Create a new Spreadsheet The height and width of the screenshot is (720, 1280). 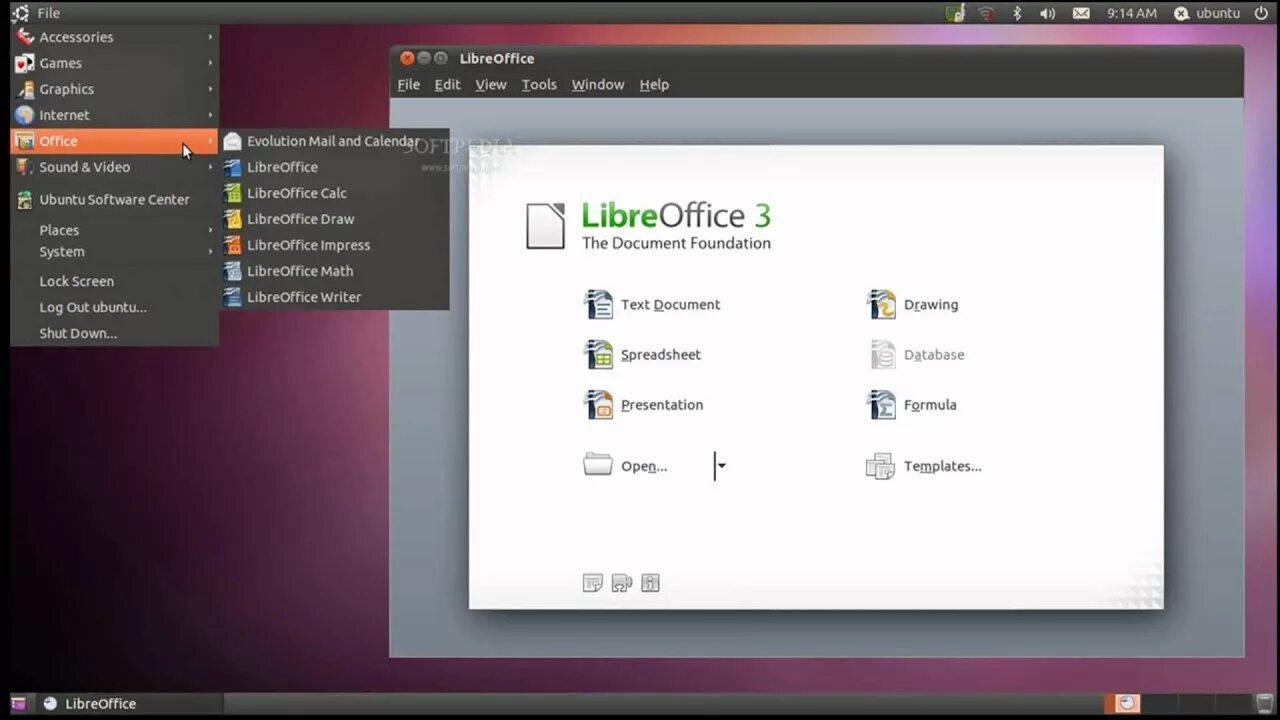point(642,355)
